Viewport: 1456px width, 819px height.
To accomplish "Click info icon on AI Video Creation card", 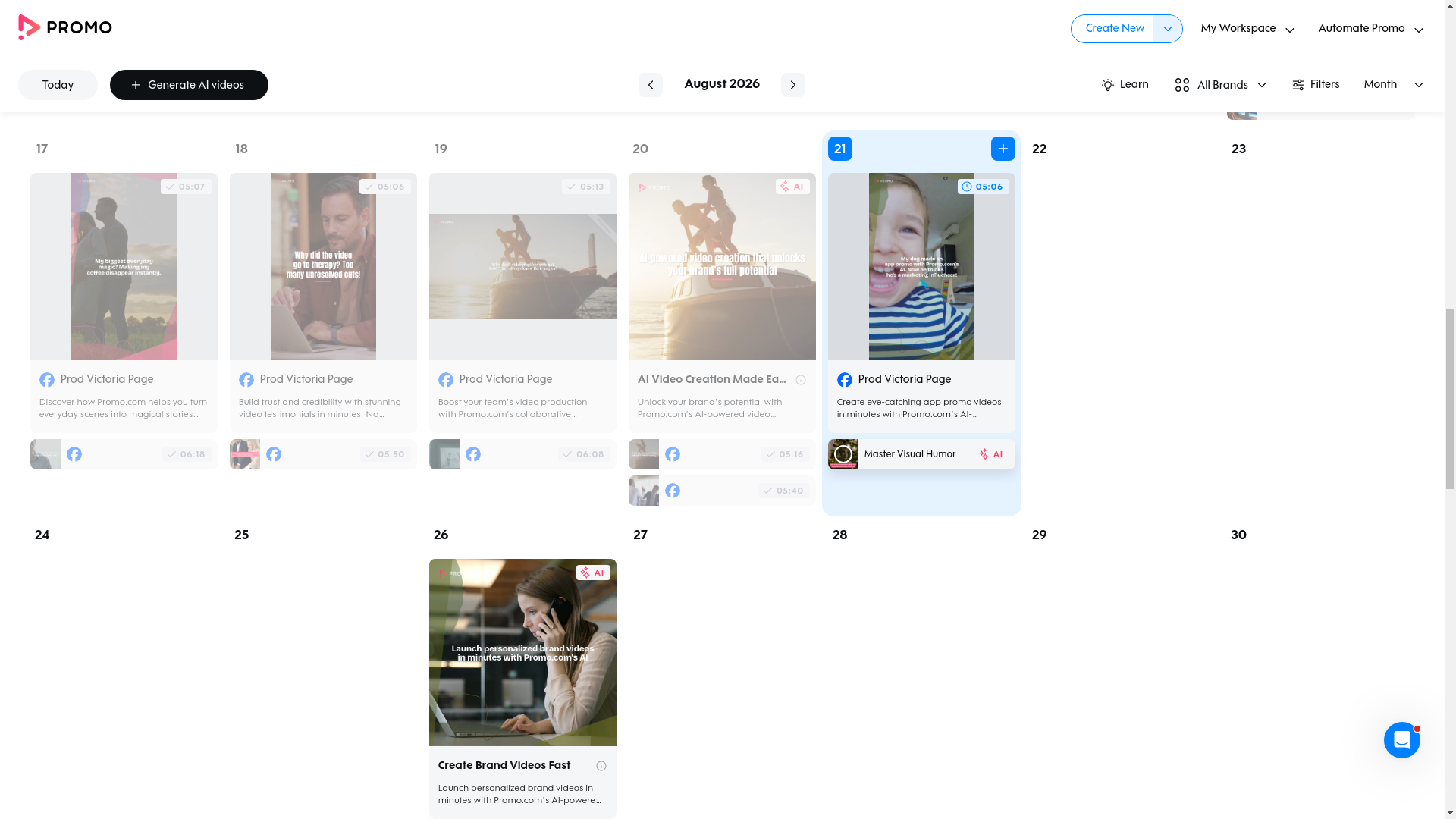I will tap(801, 380).
